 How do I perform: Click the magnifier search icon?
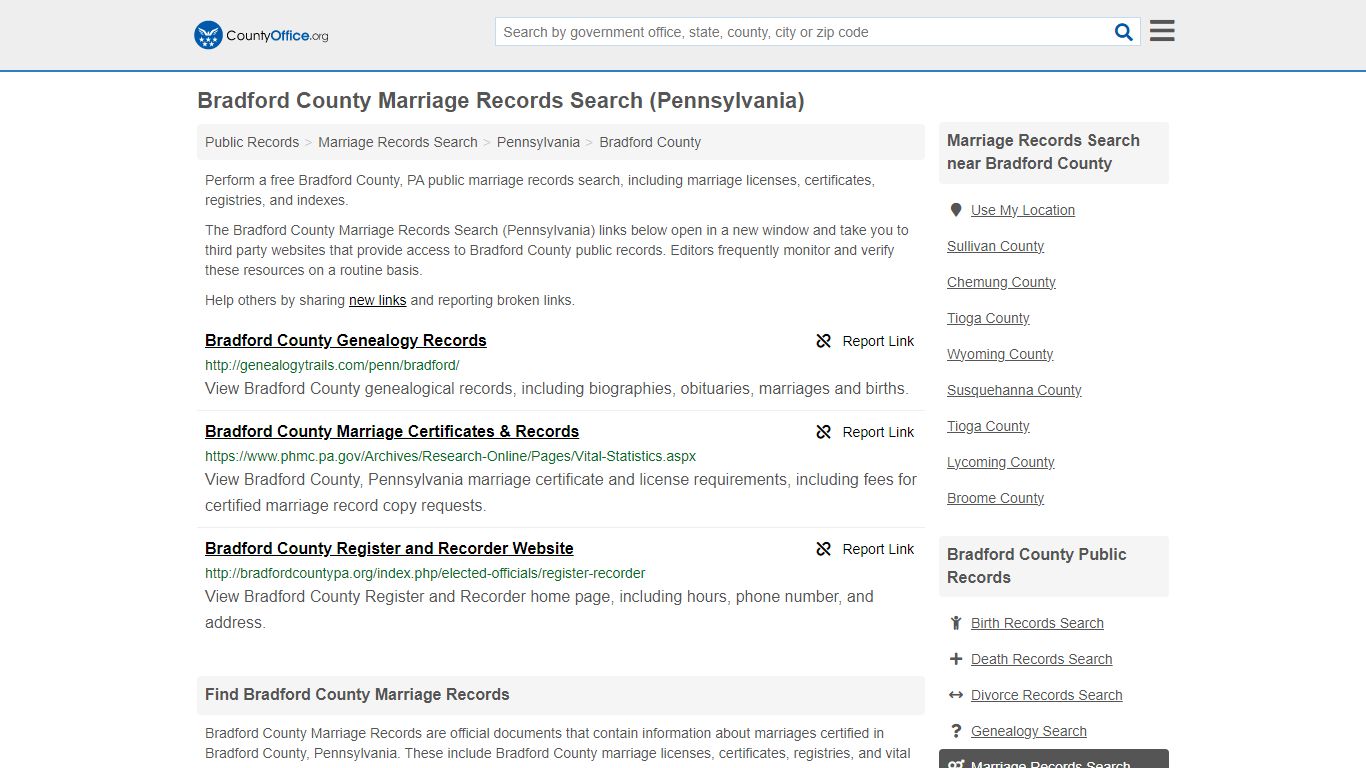click(1124, 32)
